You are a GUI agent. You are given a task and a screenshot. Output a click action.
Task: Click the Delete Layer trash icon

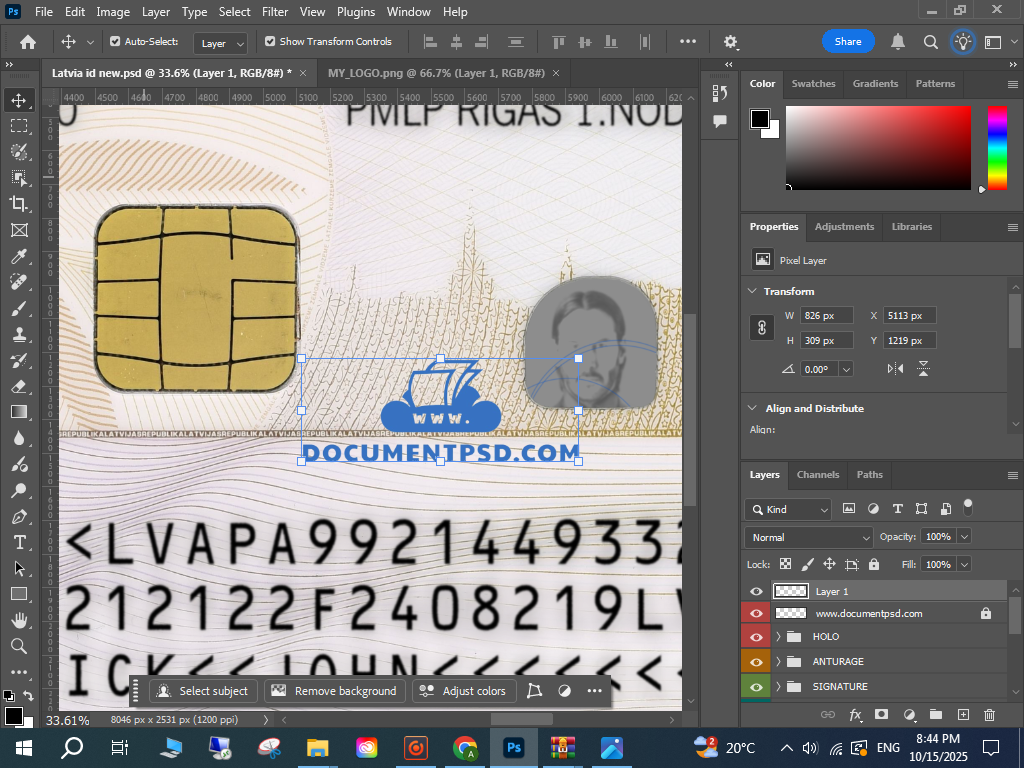pyautogui.click(x=989, y=715)
